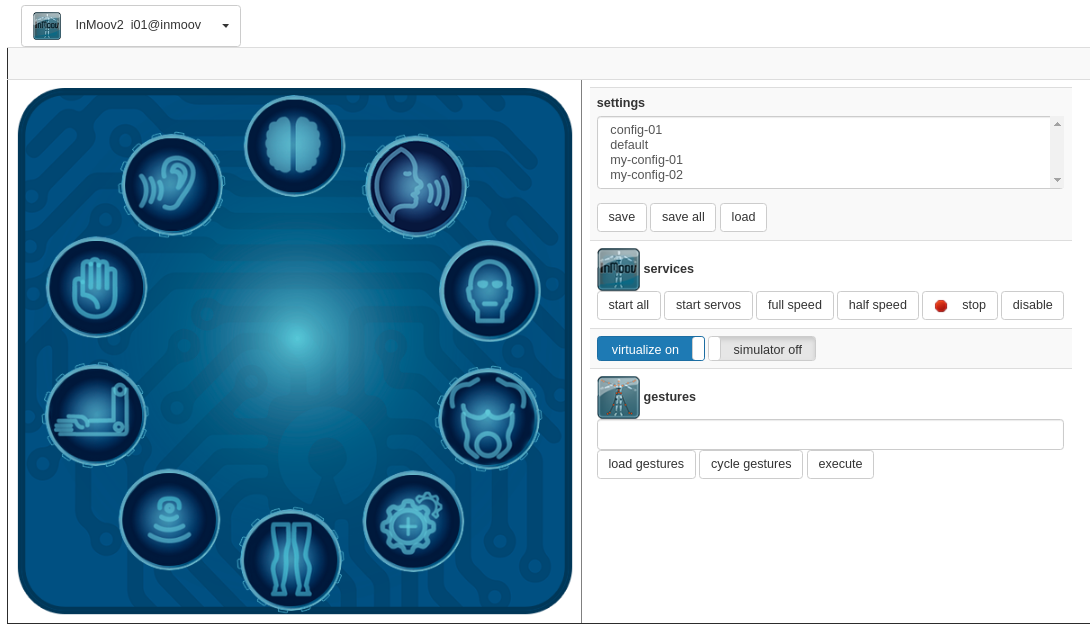1090x641 pixels.
Task: Focus the gestures text input field
Action: [x=830, y=435]
